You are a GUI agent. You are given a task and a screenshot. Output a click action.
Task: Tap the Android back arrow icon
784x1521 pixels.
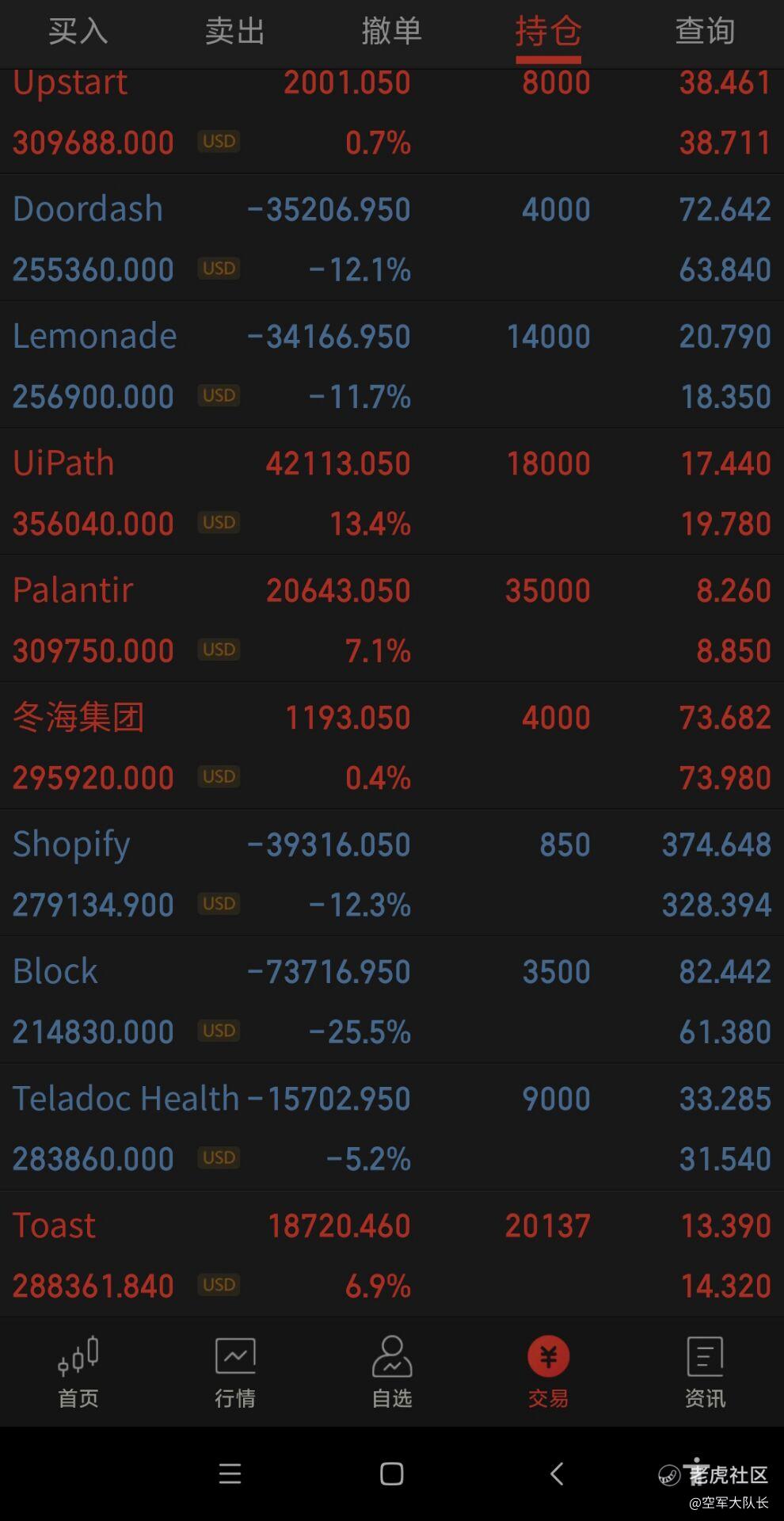[x=557, y=1473]
